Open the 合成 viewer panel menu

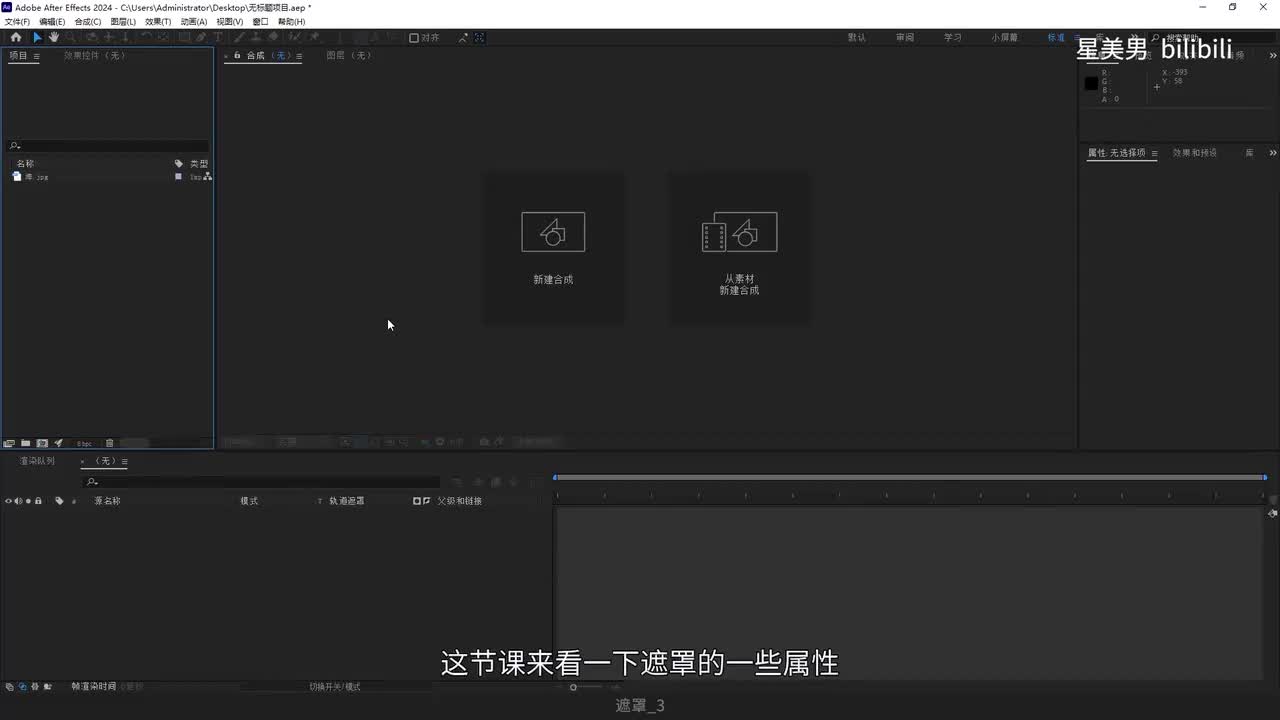click(298, 56)
